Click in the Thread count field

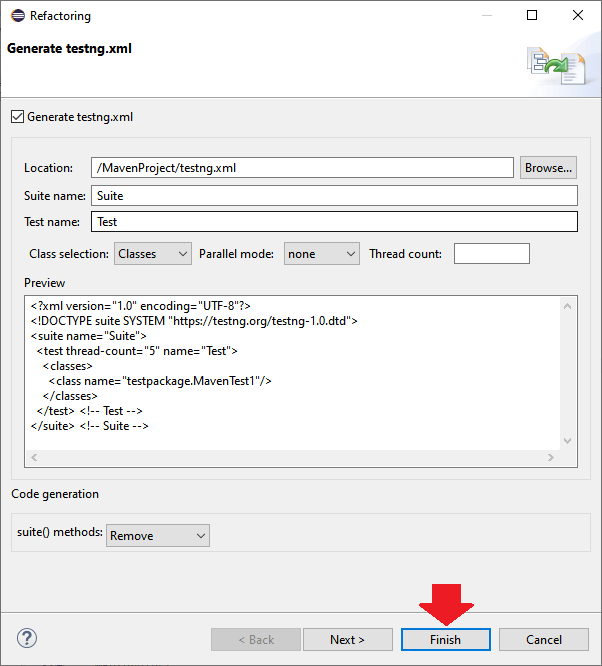[x=492, y=254]
